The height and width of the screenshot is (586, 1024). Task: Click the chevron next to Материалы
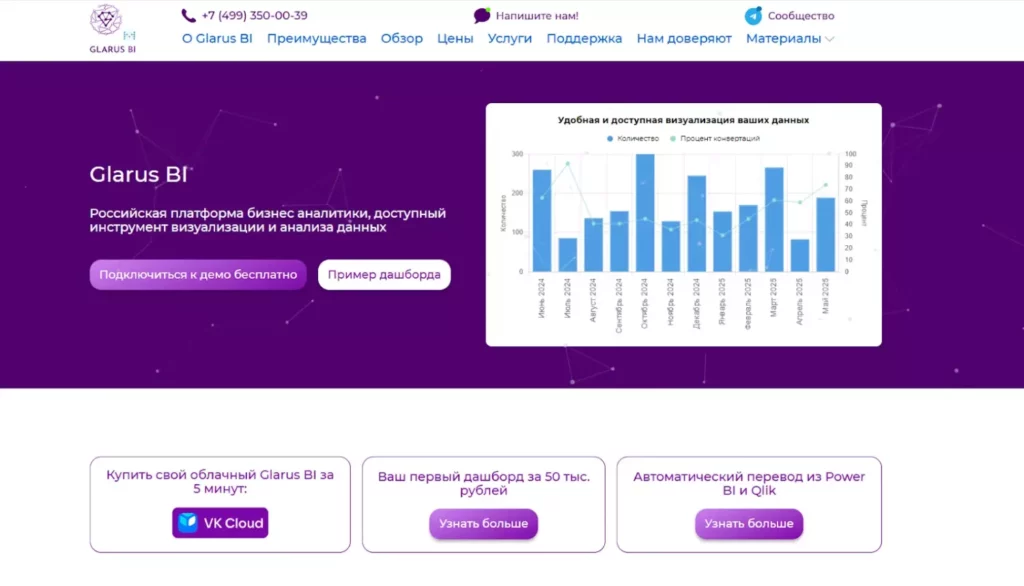[829, 39]
